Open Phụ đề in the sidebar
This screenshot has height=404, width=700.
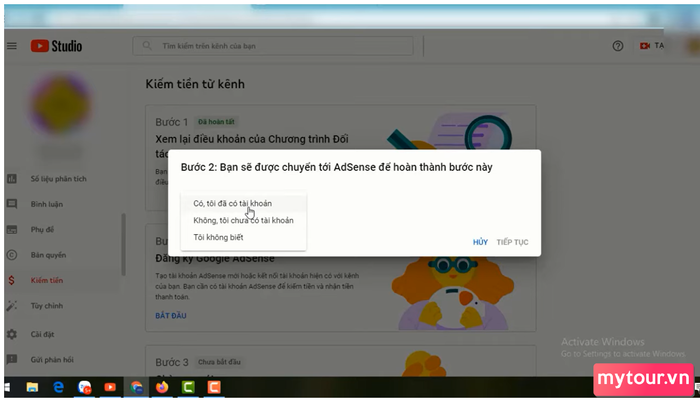pyautogui.click(x=42, y=229)
